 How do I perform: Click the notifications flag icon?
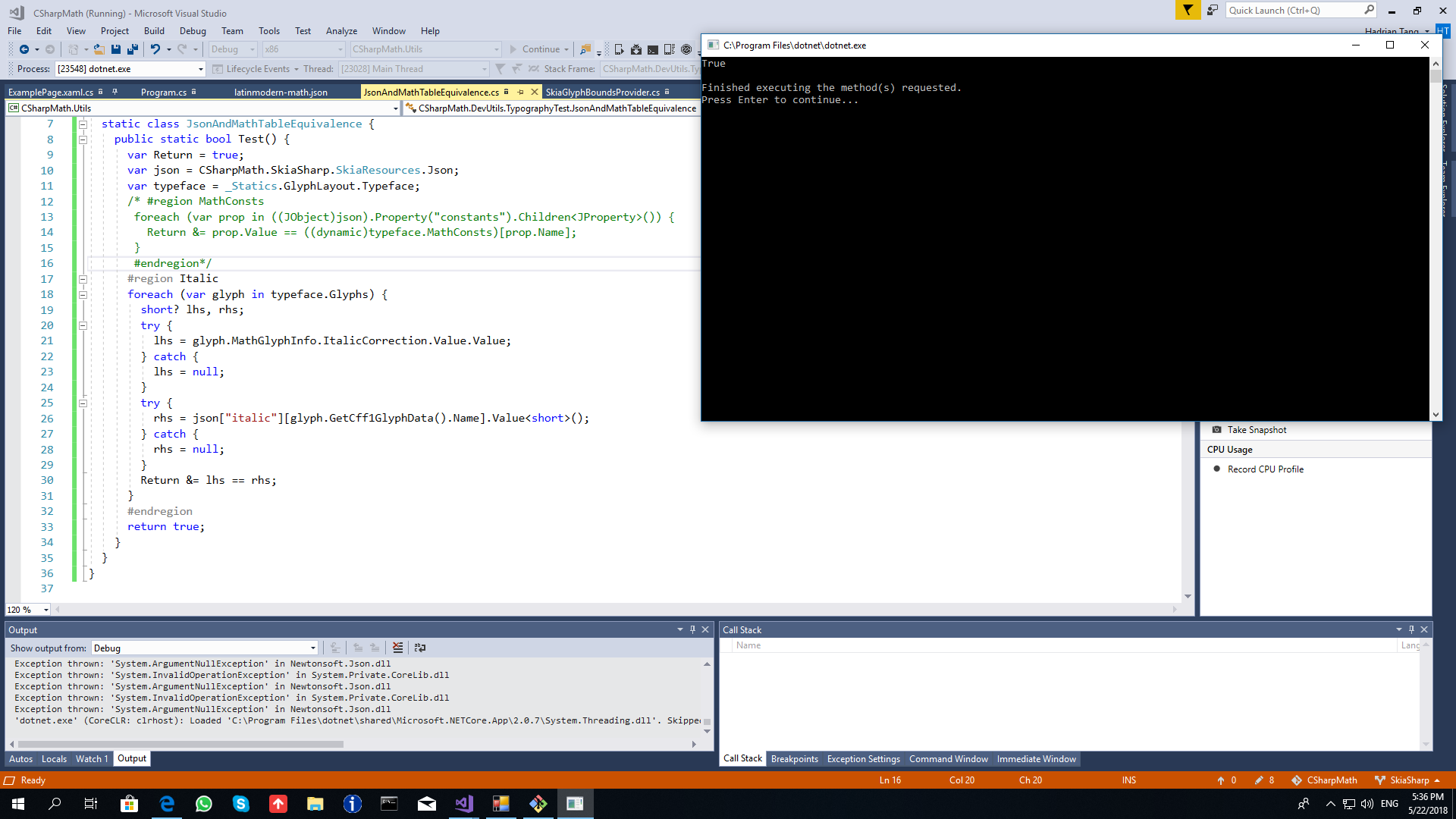point(1188,10)
